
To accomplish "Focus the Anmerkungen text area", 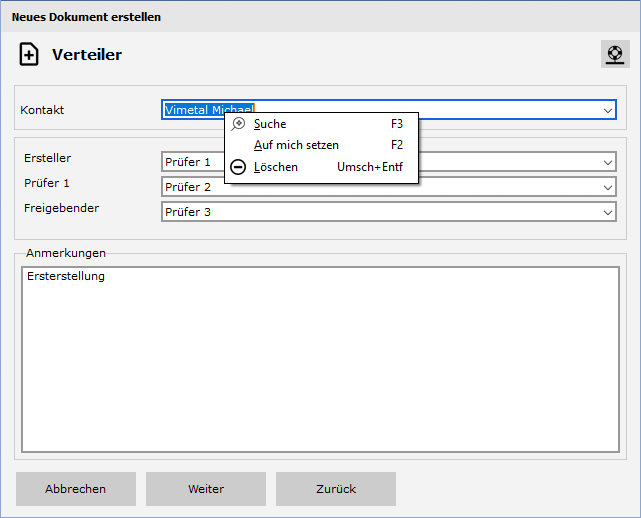I will (320, 360).
